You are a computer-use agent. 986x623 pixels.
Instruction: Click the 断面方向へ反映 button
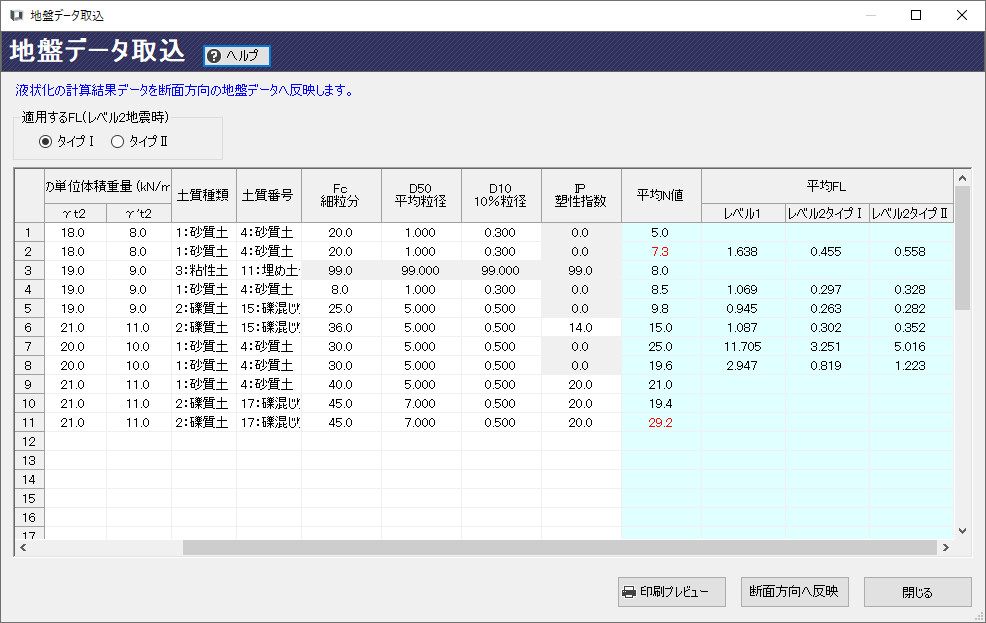pos(795,592)
